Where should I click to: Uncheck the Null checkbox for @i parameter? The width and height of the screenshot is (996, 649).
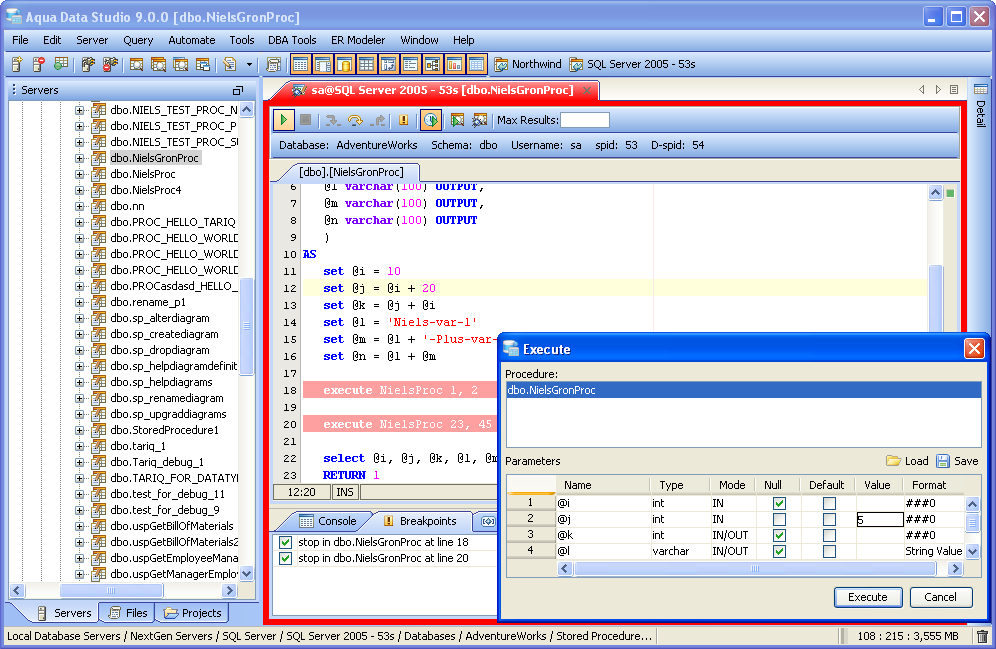[x=780, y=503]
